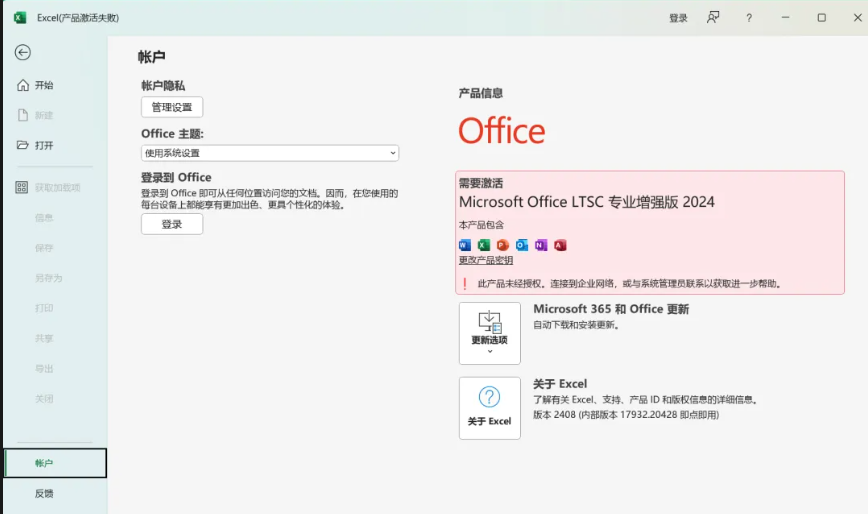Open help with the question mark icon

(x=749, y=18)
